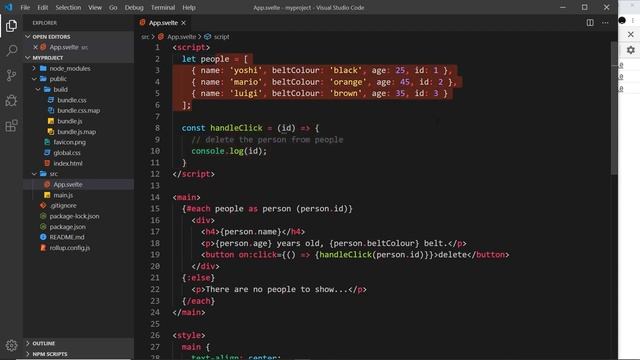Open main.js in the explorer
Image resolution: width=640 pixels, height=360 pixels.
(63, 195)
